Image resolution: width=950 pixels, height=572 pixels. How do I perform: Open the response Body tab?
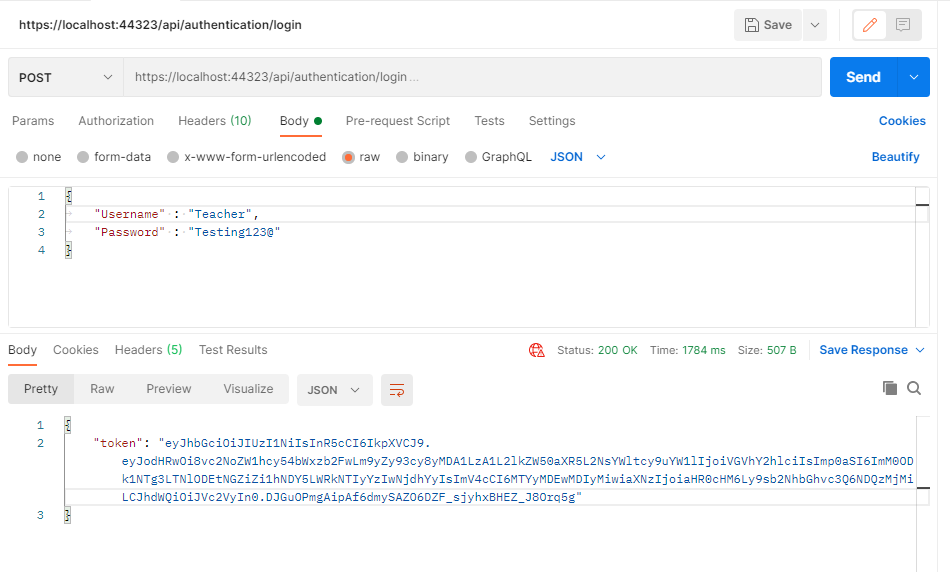[22, 350]
